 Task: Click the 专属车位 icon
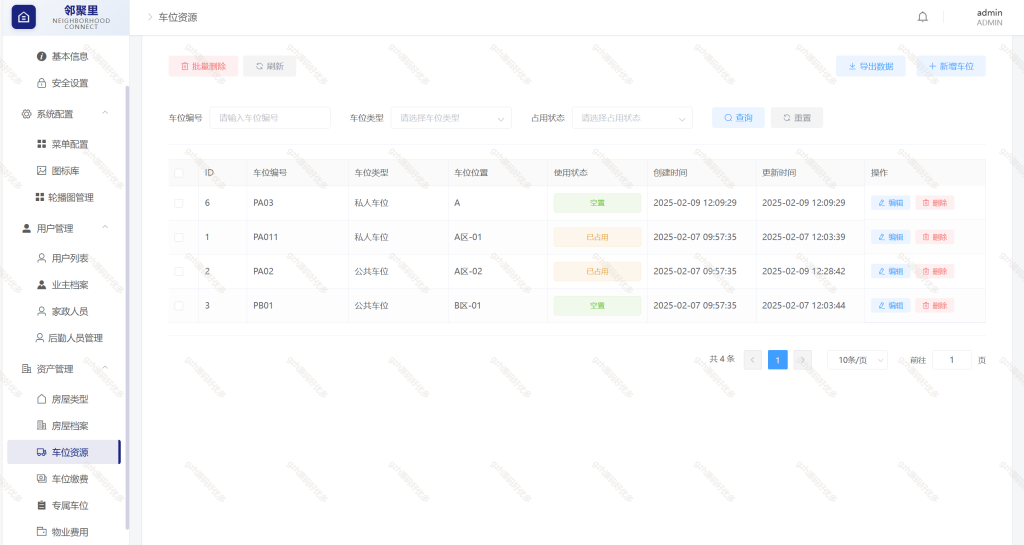41,505
